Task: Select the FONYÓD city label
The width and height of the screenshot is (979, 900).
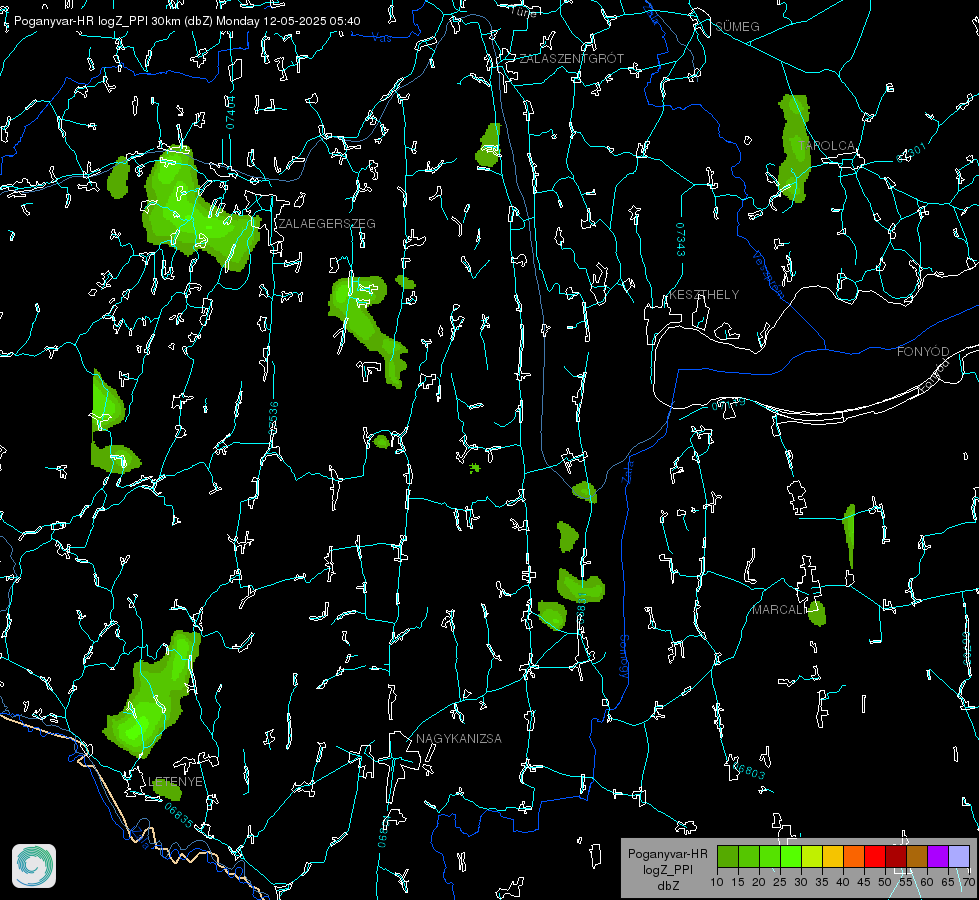Action: tap(923, 352)
